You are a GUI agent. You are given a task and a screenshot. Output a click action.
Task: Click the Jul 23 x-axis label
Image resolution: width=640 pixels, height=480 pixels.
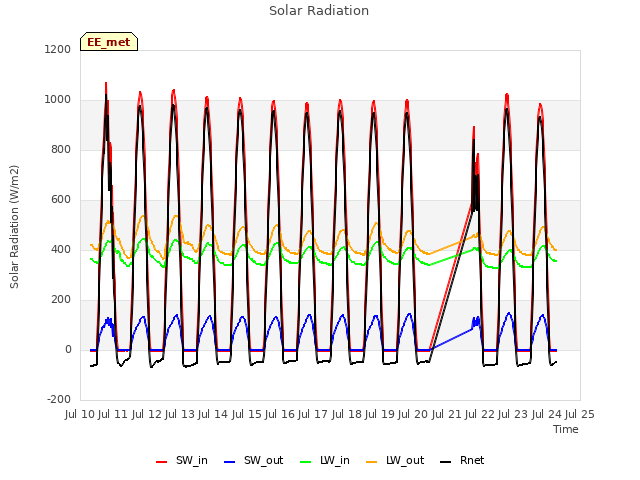(513, 414)
